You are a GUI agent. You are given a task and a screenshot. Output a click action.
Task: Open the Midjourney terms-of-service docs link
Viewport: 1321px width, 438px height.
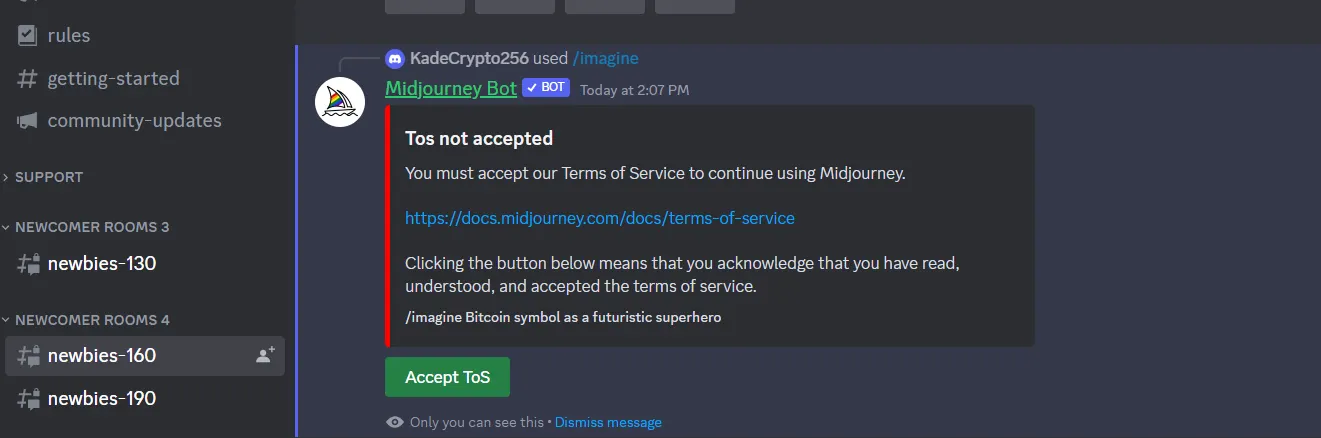[x=599, y=218]
